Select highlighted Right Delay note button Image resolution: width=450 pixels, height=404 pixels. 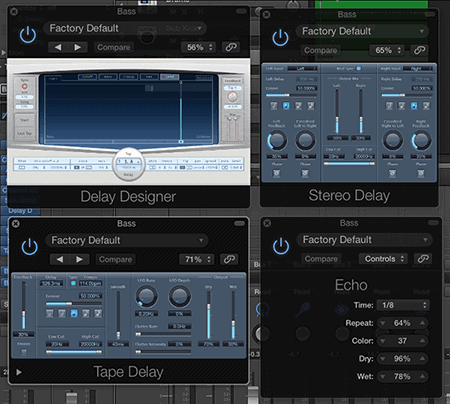(x=414, y=106)
